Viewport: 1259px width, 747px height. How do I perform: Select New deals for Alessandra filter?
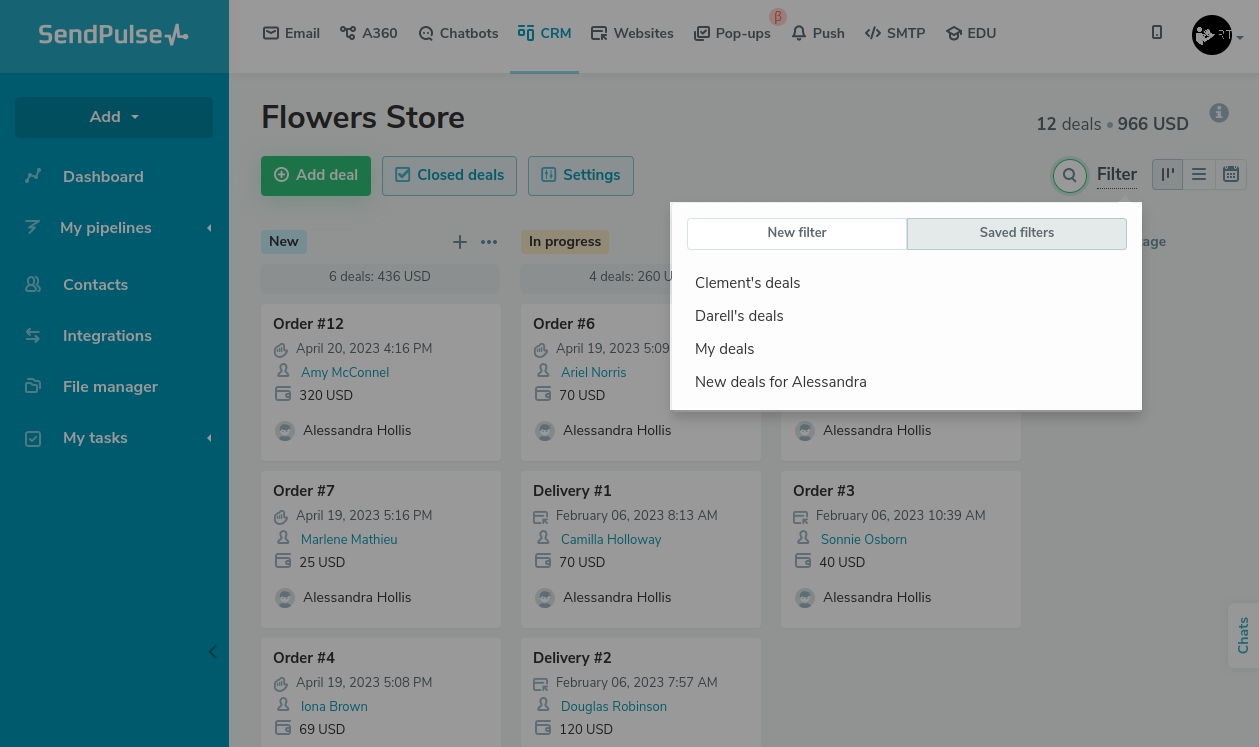pos(780,382)
